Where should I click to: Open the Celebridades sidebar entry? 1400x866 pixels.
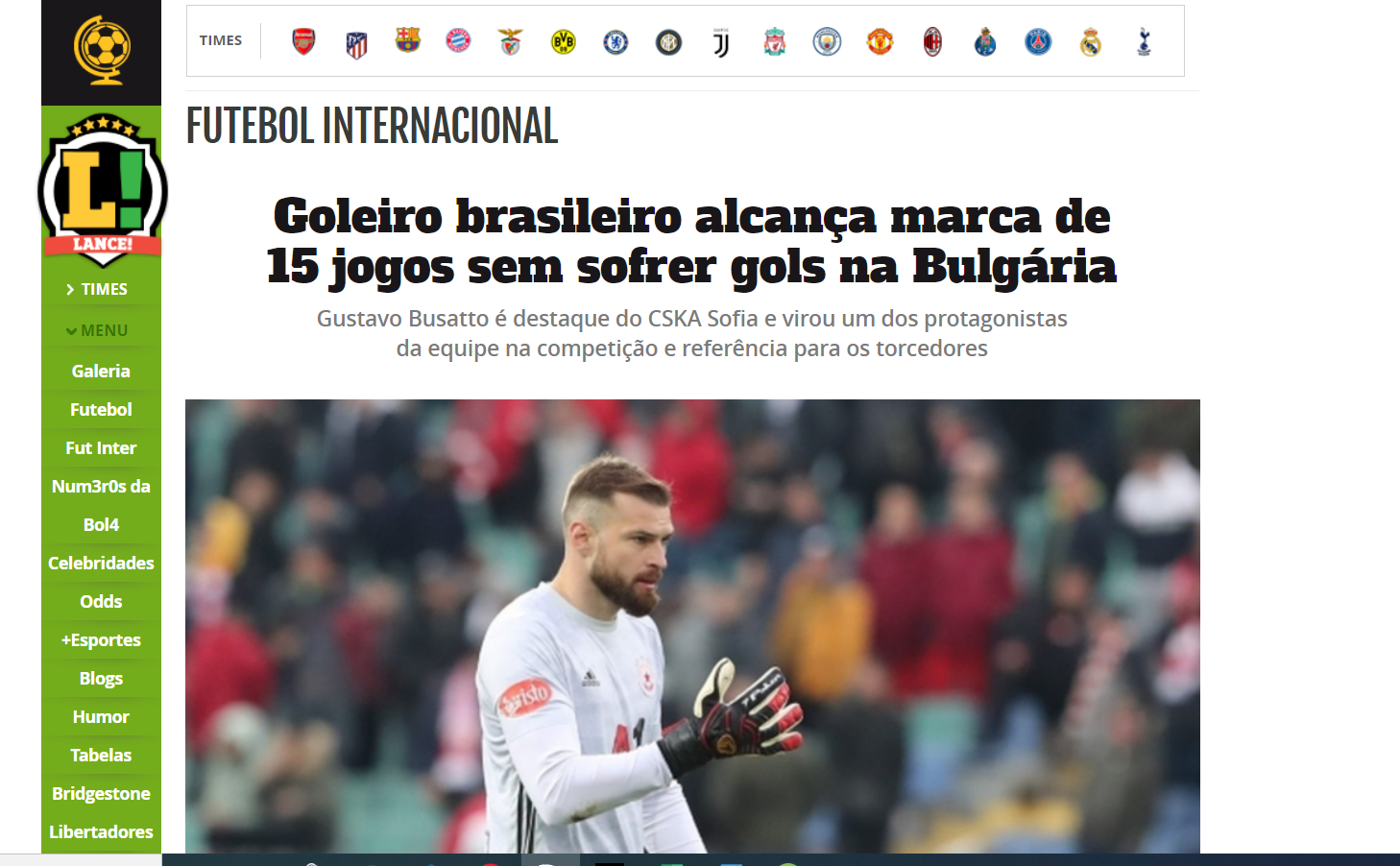[x=101, y=563]
